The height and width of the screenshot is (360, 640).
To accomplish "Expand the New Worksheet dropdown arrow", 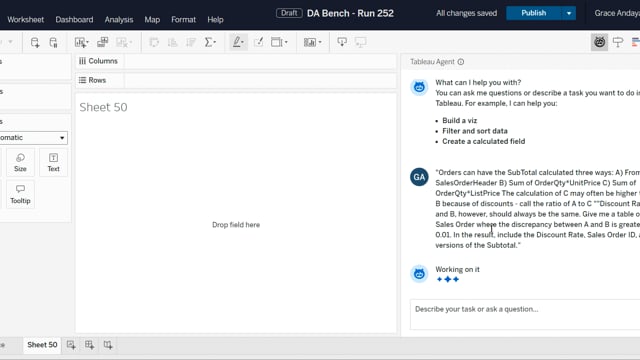I will [87, 42].
